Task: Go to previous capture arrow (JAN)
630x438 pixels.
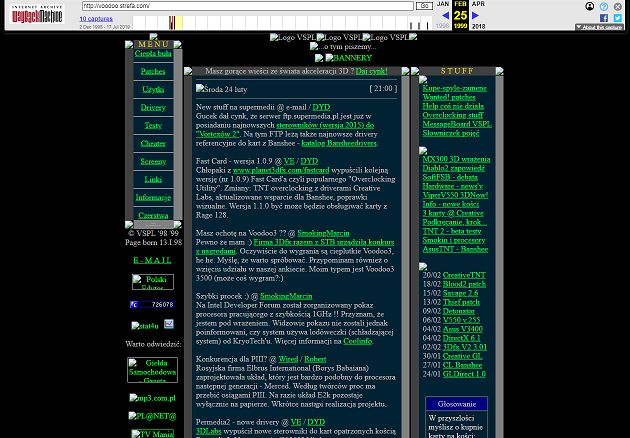Action: point(445,16)
